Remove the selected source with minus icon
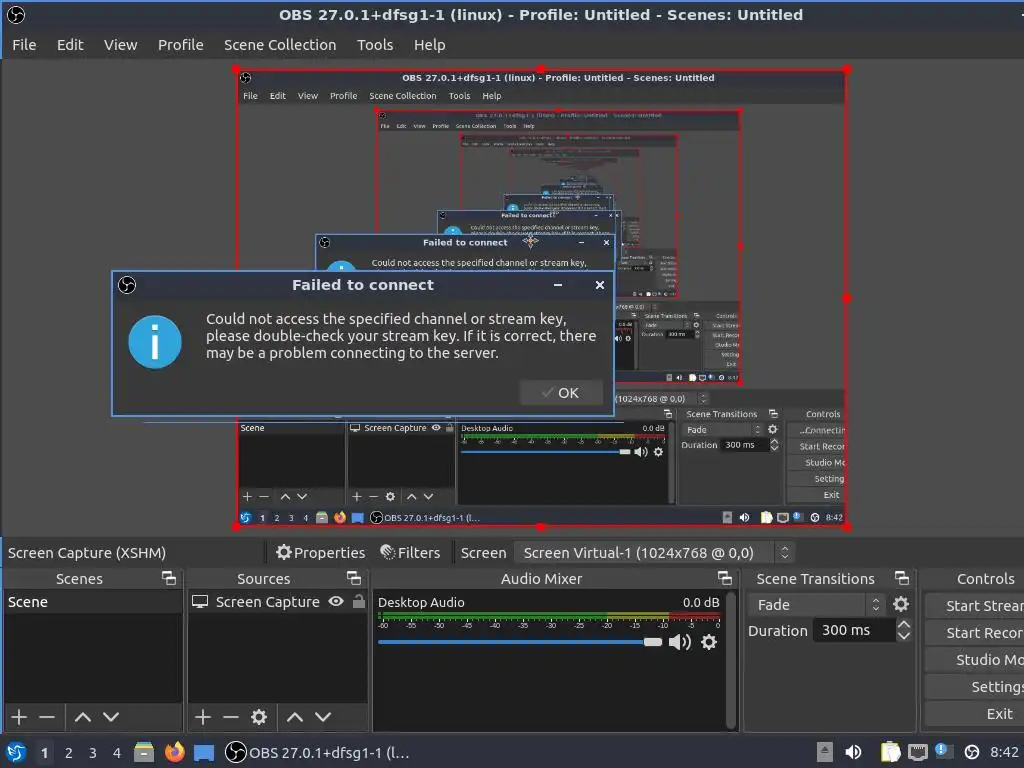The image size is (1024, 768). (x=231, y=717)
